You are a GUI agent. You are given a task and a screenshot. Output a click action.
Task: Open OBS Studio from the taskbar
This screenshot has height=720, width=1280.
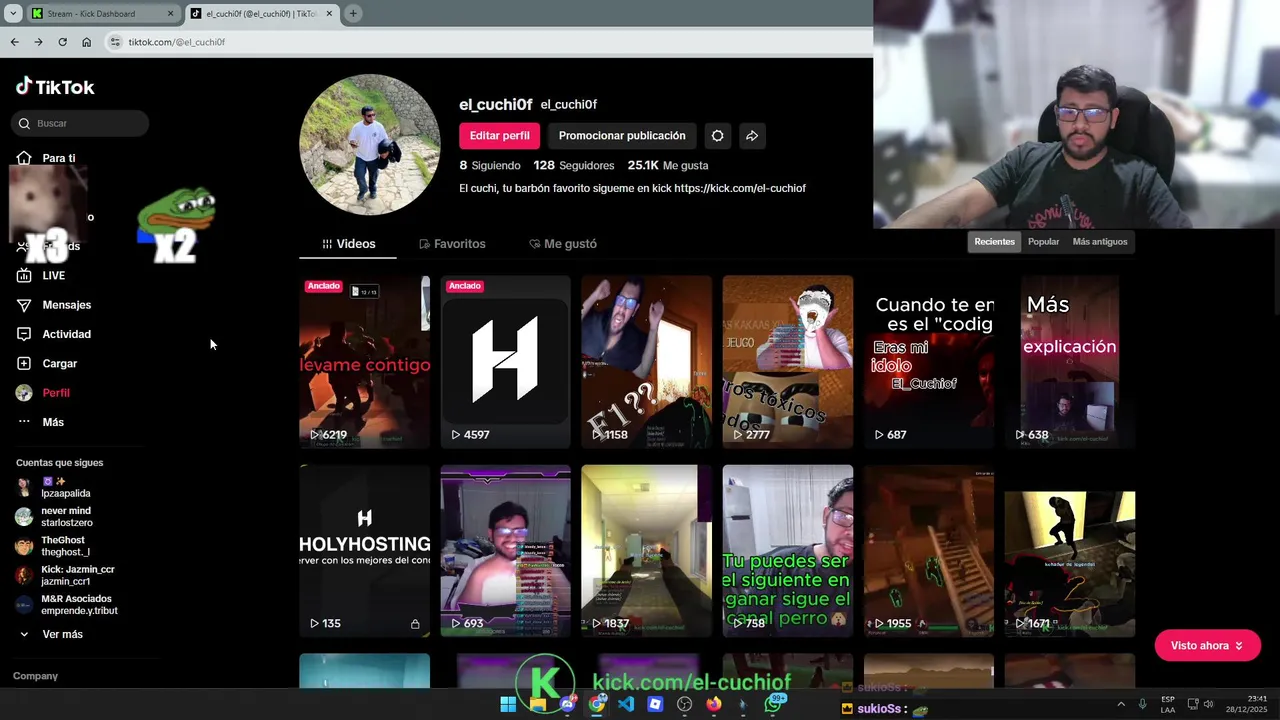(x=684, y=704)
